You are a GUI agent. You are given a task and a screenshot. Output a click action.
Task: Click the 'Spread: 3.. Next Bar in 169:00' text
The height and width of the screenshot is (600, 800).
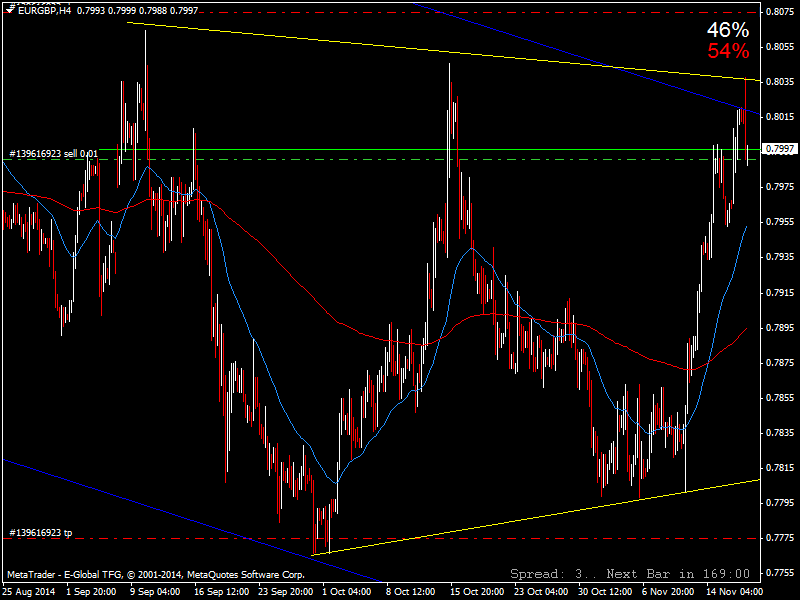(x=630, y=574)
